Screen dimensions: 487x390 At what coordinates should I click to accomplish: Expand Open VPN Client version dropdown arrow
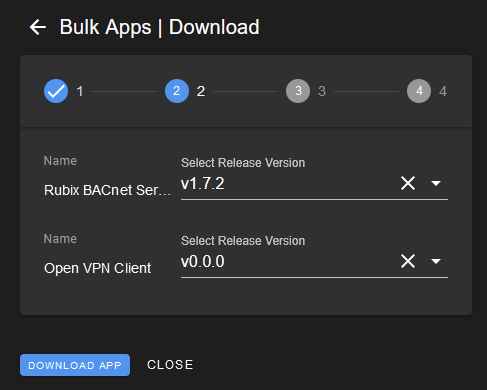[436, 261]
